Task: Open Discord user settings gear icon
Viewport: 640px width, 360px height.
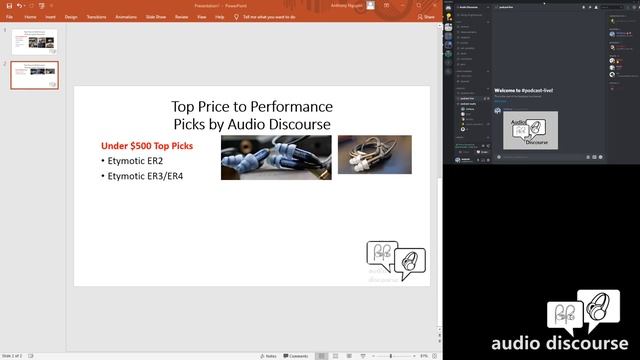Action: click(x=488, y=160)
